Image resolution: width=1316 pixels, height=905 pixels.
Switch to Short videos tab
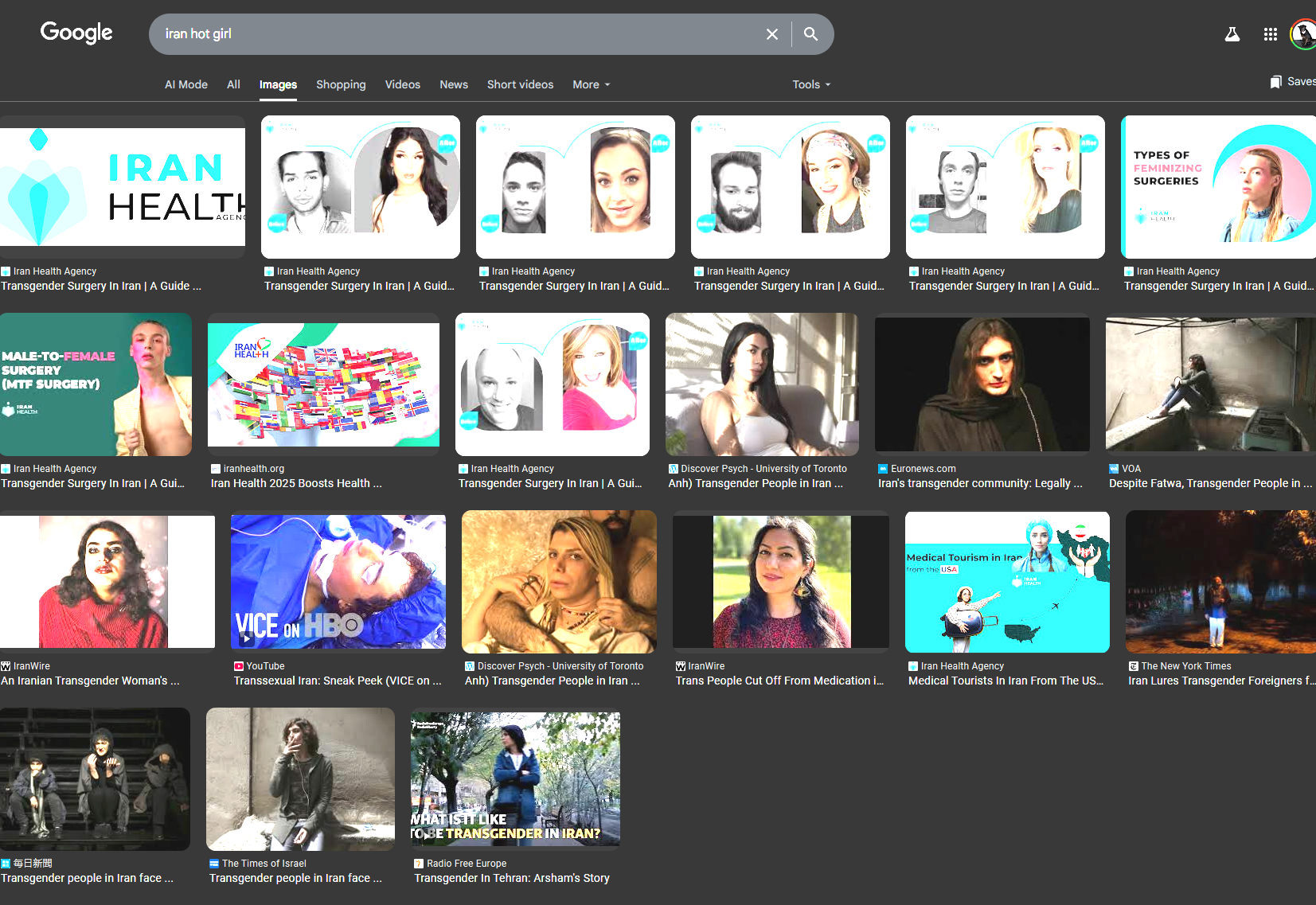tap(520, 84)
